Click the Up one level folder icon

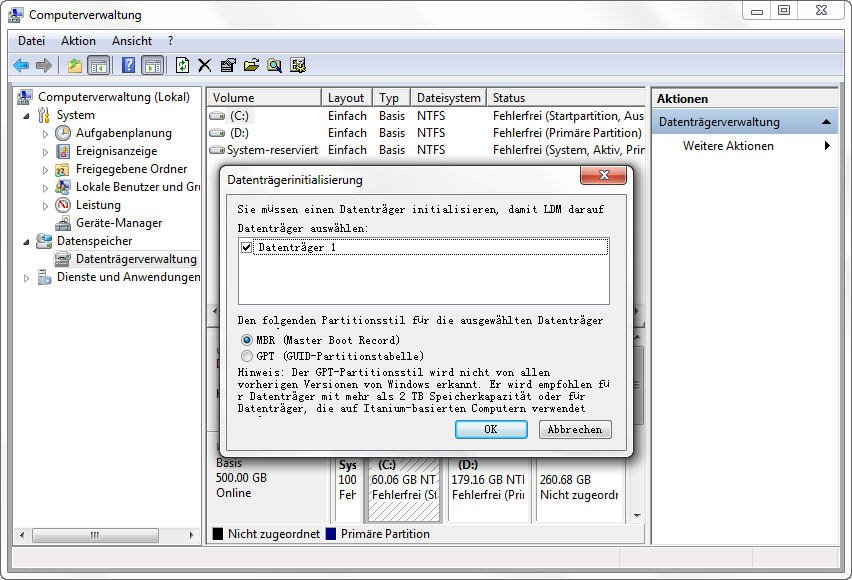(x=74, y=66)
